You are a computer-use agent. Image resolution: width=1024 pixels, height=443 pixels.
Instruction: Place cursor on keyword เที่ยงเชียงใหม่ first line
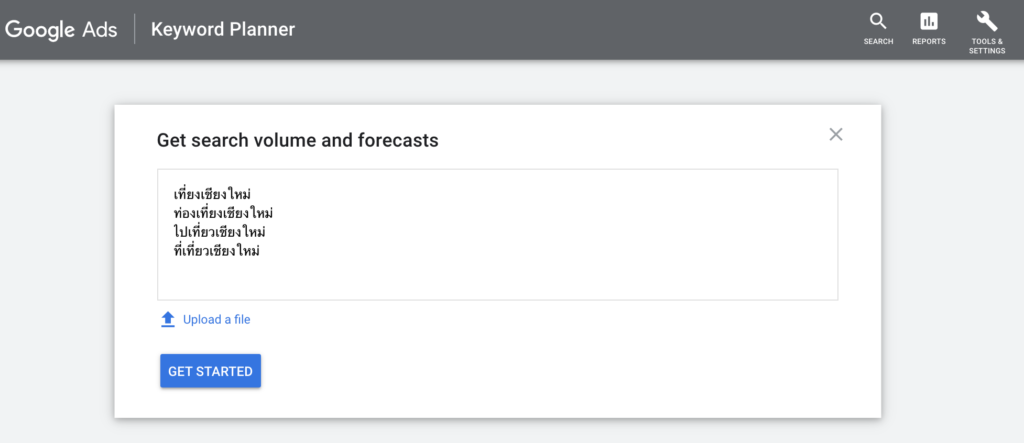point(213,194)
